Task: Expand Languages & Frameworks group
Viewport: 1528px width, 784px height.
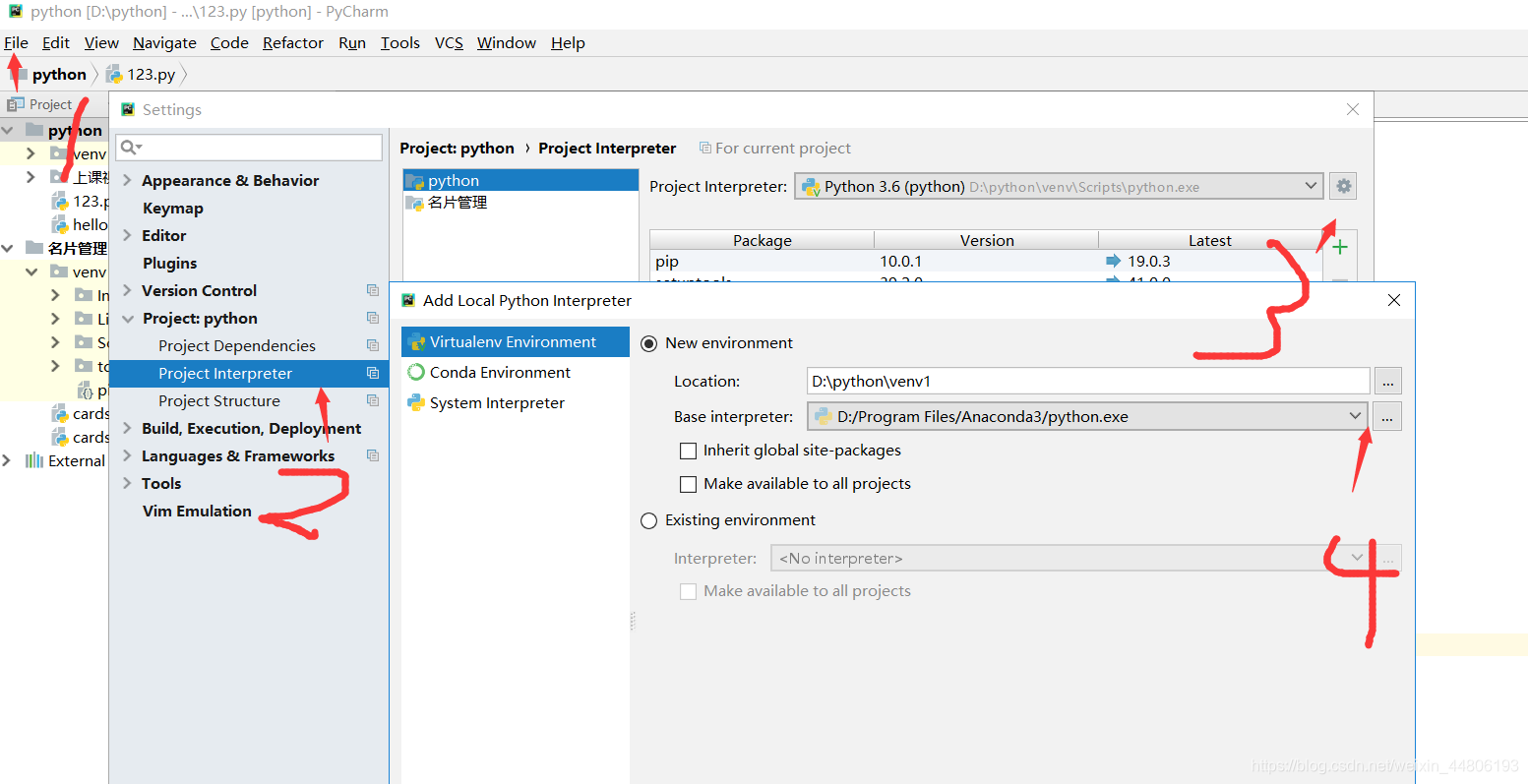Action: coord(127,456)
